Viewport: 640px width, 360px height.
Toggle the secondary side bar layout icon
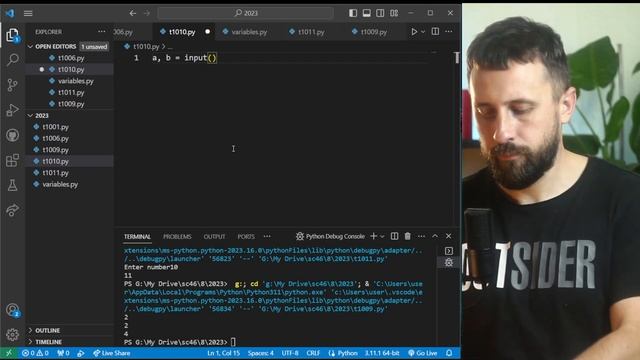click(x=380, y=13)
